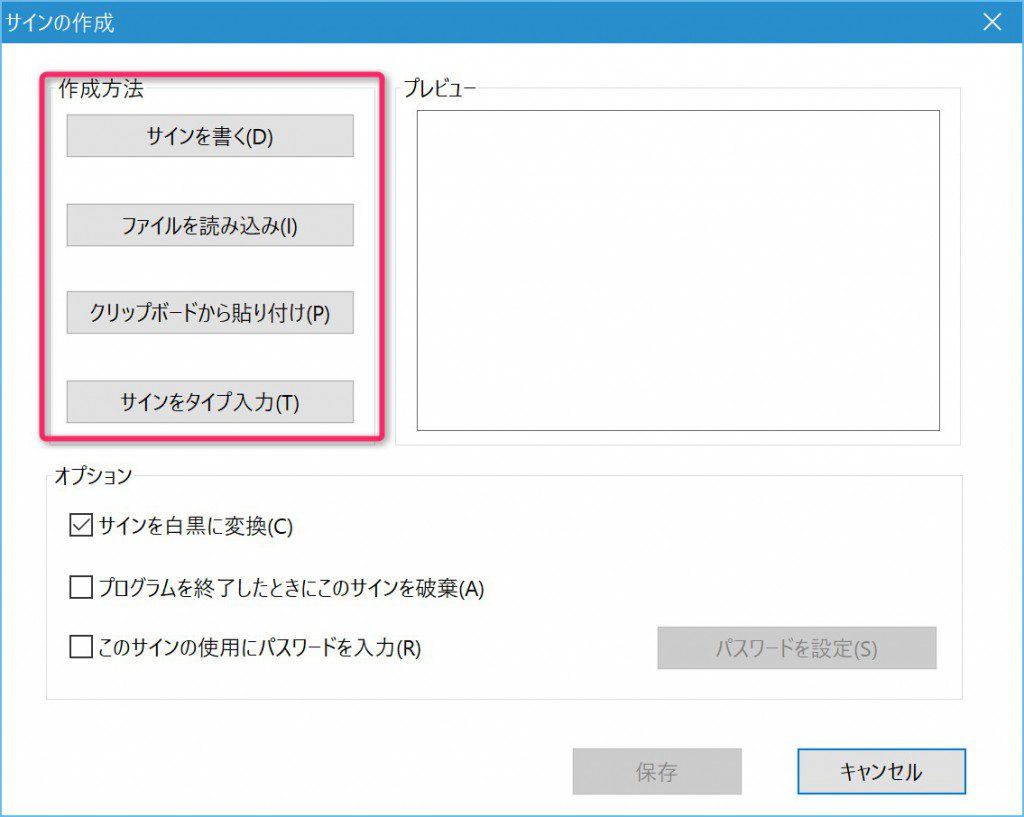Image resolution: width=1024 pixels, height=817 pixels.
Task: Click the サインを書く(D) button
Action: 210,136
